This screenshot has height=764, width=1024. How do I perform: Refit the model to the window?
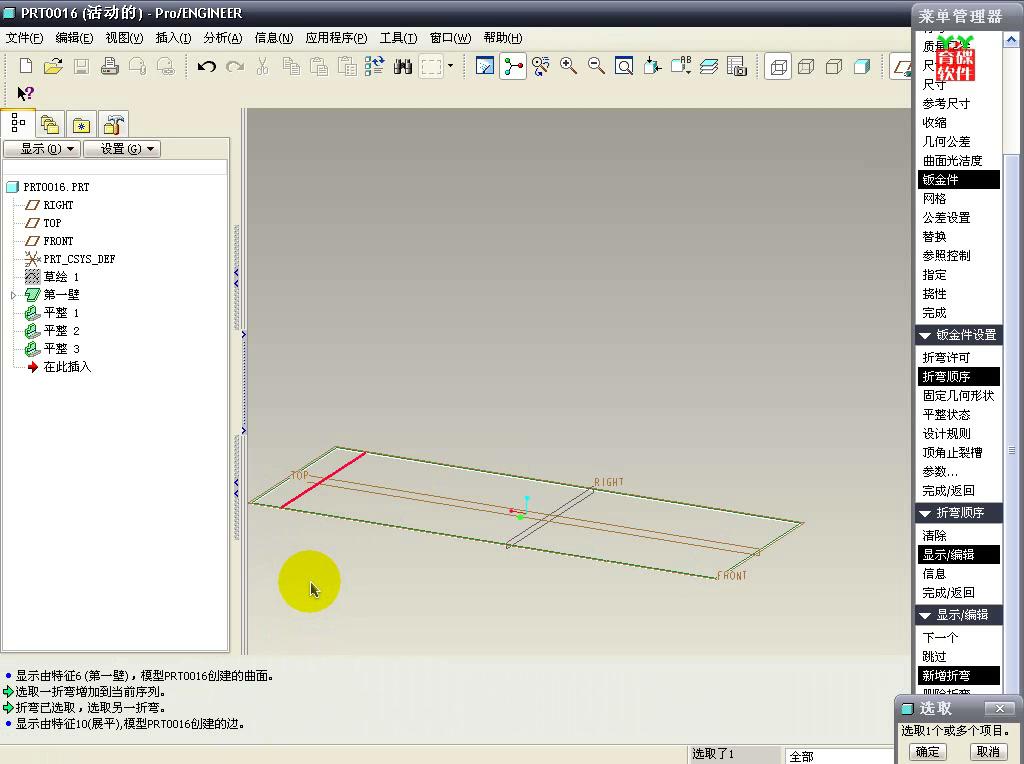point(624,66)
